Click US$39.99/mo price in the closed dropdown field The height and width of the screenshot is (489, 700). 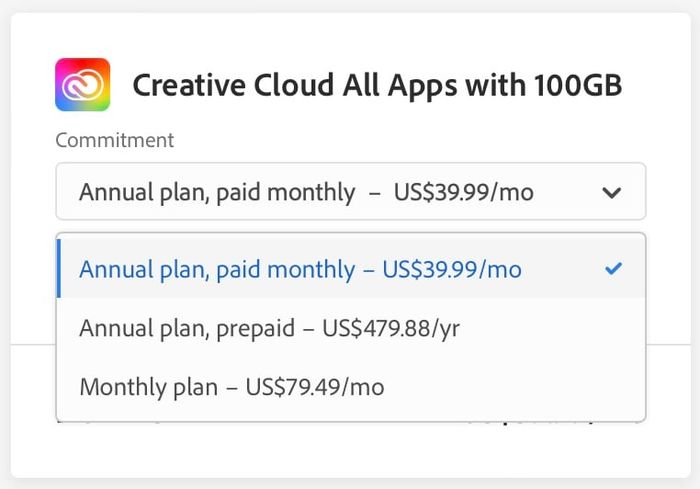tap(464, 192)
